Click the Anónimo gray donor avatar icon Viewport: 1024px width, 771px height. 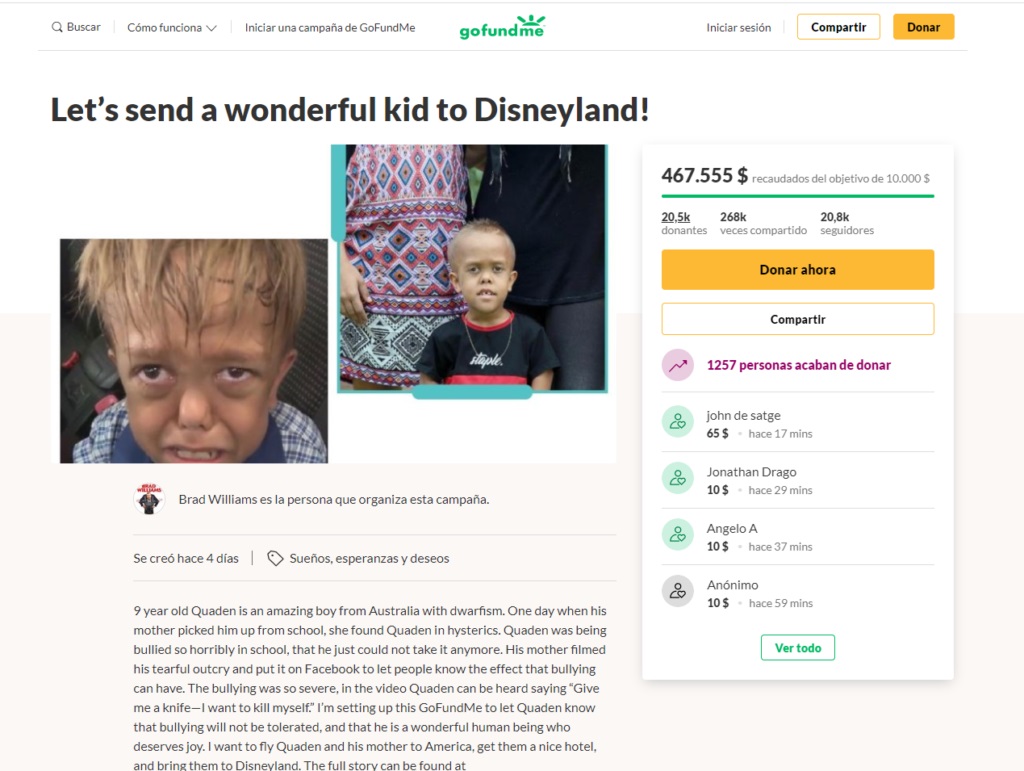pos(678,591)
